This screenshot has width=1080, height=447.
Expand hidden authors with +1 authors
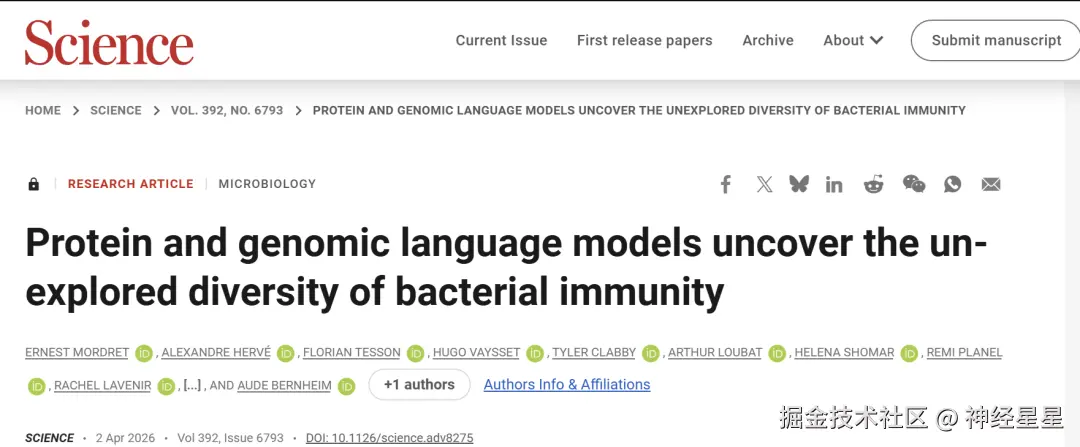[x=419, y=385]
